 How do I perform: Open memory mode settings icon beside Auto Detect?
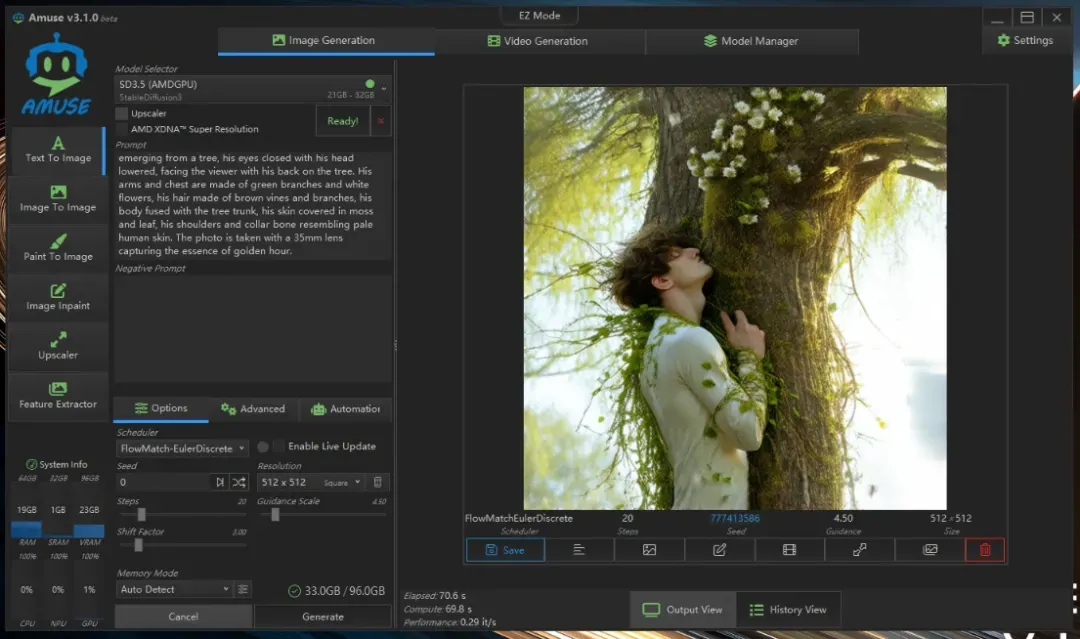(243, 590)
